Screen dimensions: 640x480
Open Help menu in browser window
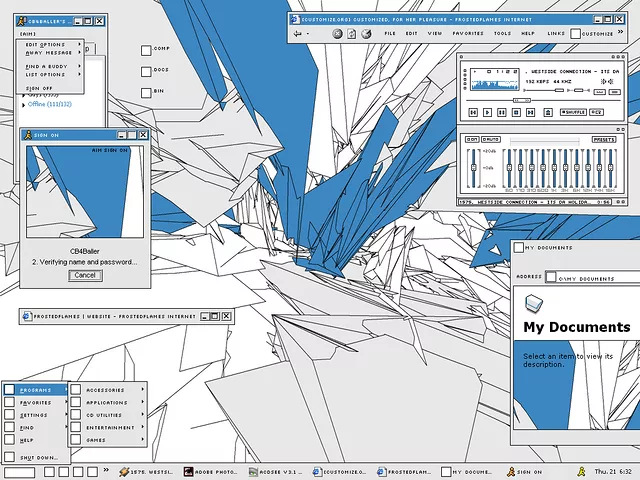[x=528, y=33]
